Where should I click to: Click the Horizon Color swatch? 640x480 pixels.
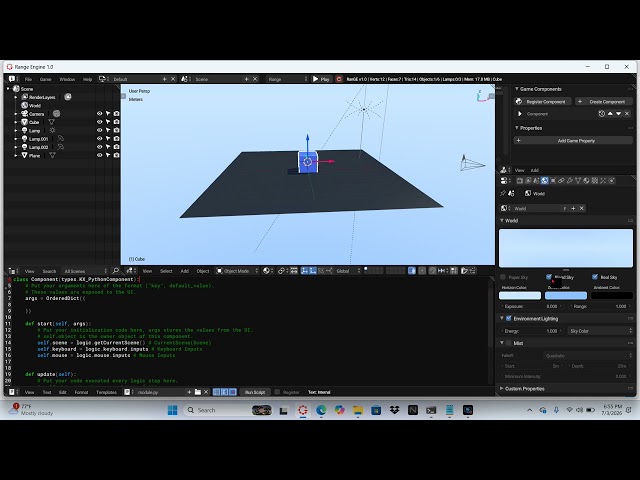coord(520,296)
